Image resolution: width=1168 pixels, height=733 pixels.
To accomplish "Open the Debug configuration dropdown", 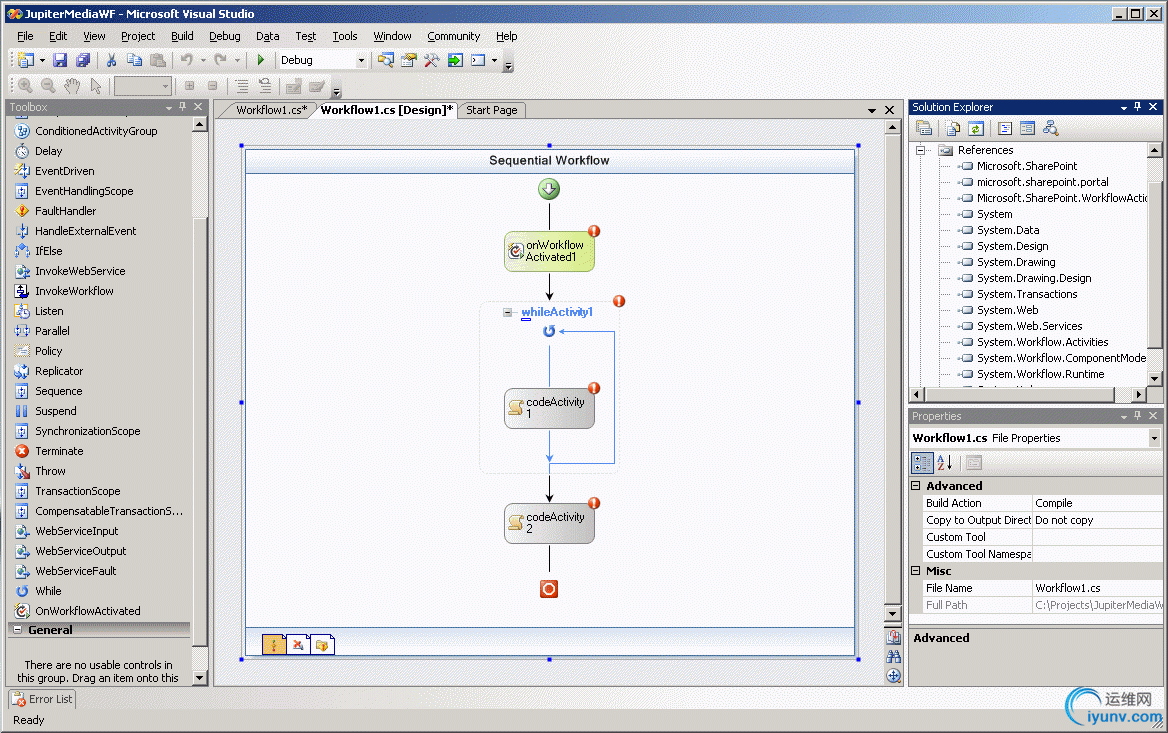I will tap(361, 61).
